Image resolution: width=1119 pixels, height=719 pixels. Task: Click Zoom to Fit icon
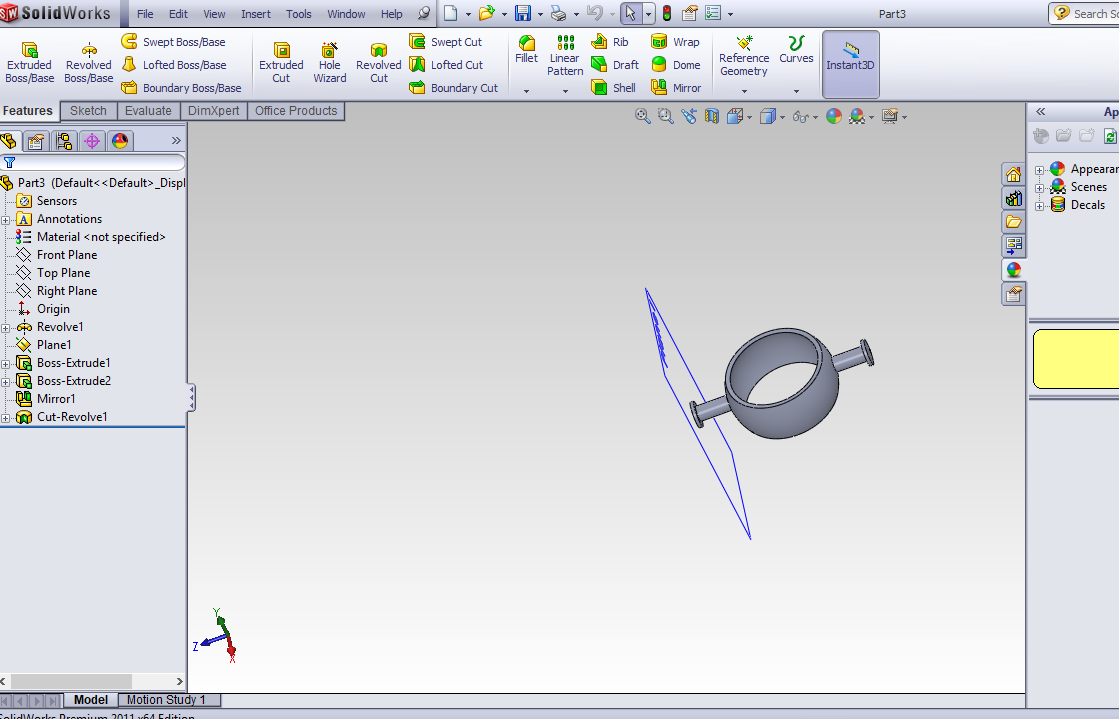[x=643, y=116]
